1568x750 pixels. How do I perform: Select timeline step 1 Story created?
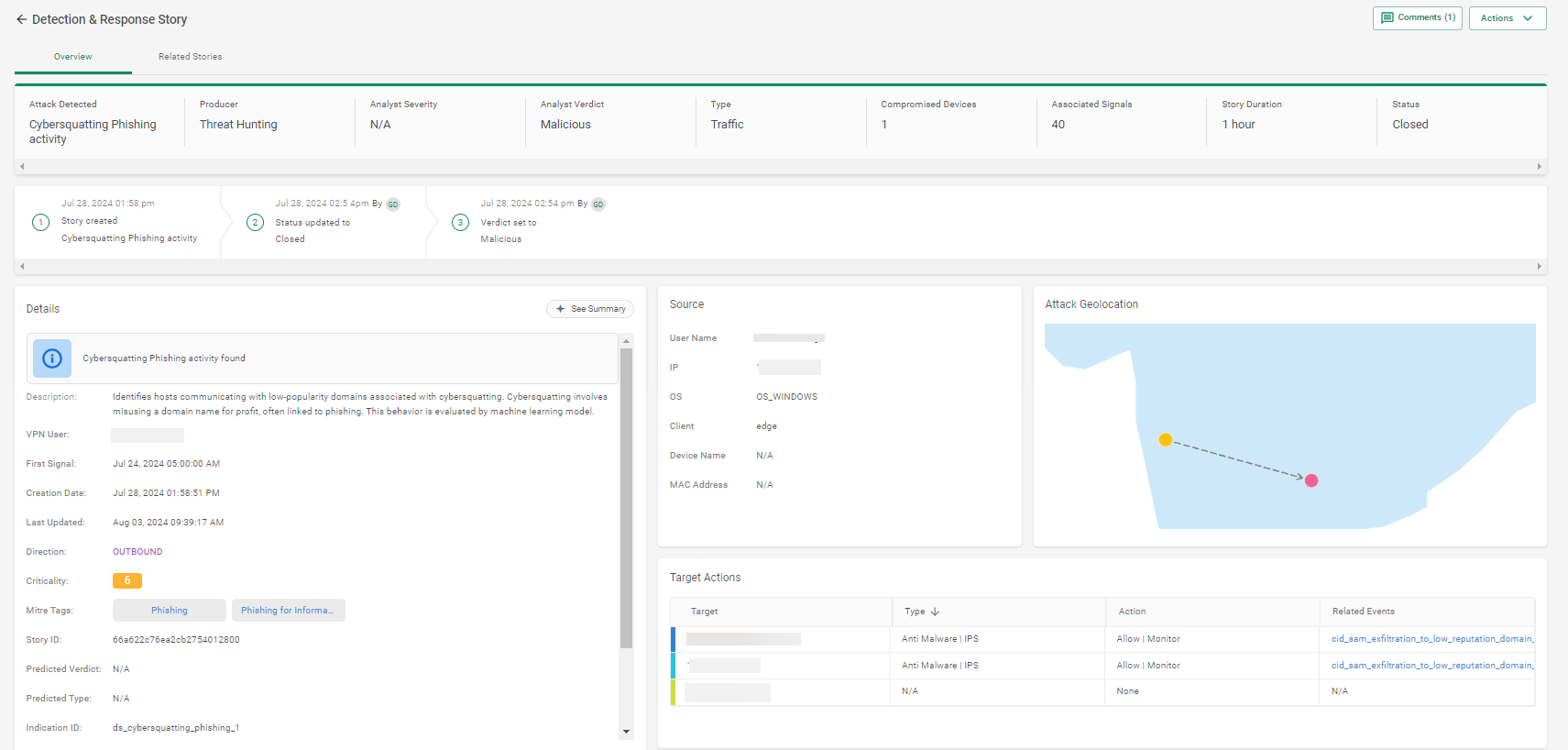click(x=40, y=222)
